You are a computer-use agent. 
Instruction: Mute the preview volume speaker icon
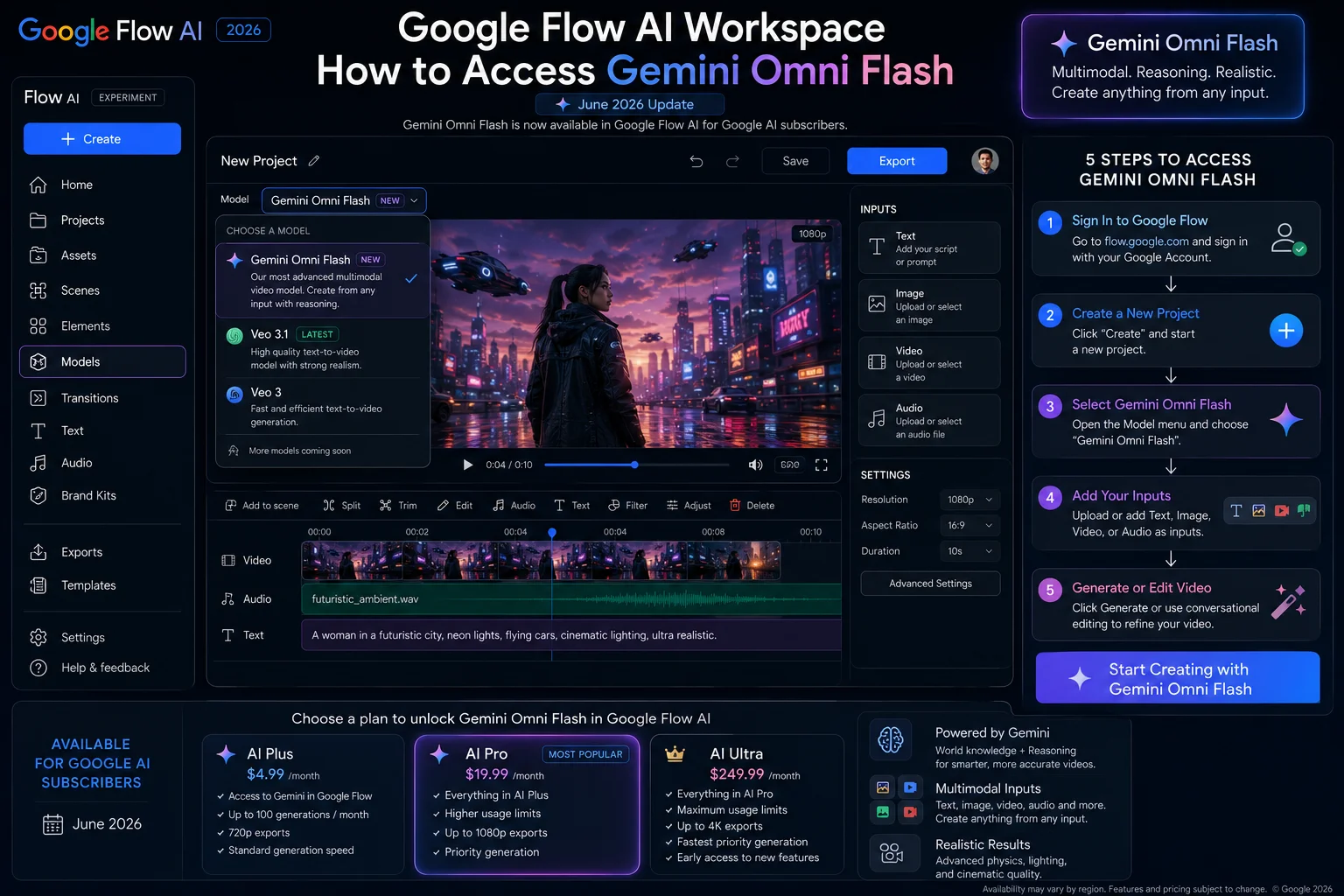pos(755,465)
